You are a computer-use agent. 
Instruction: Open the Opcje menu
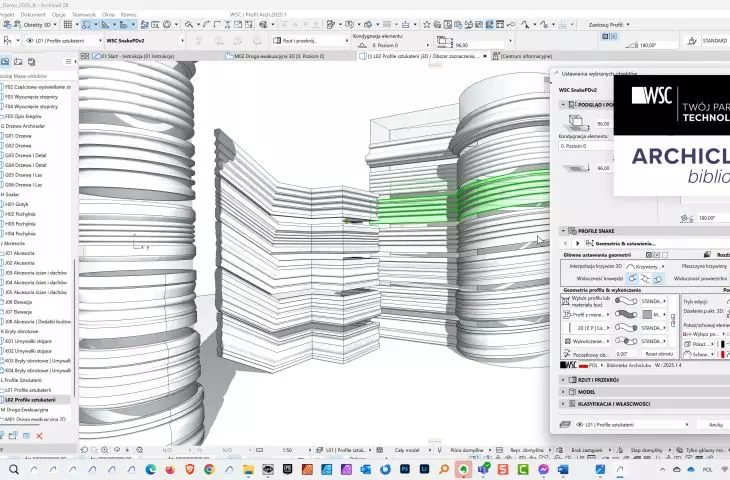59,15
